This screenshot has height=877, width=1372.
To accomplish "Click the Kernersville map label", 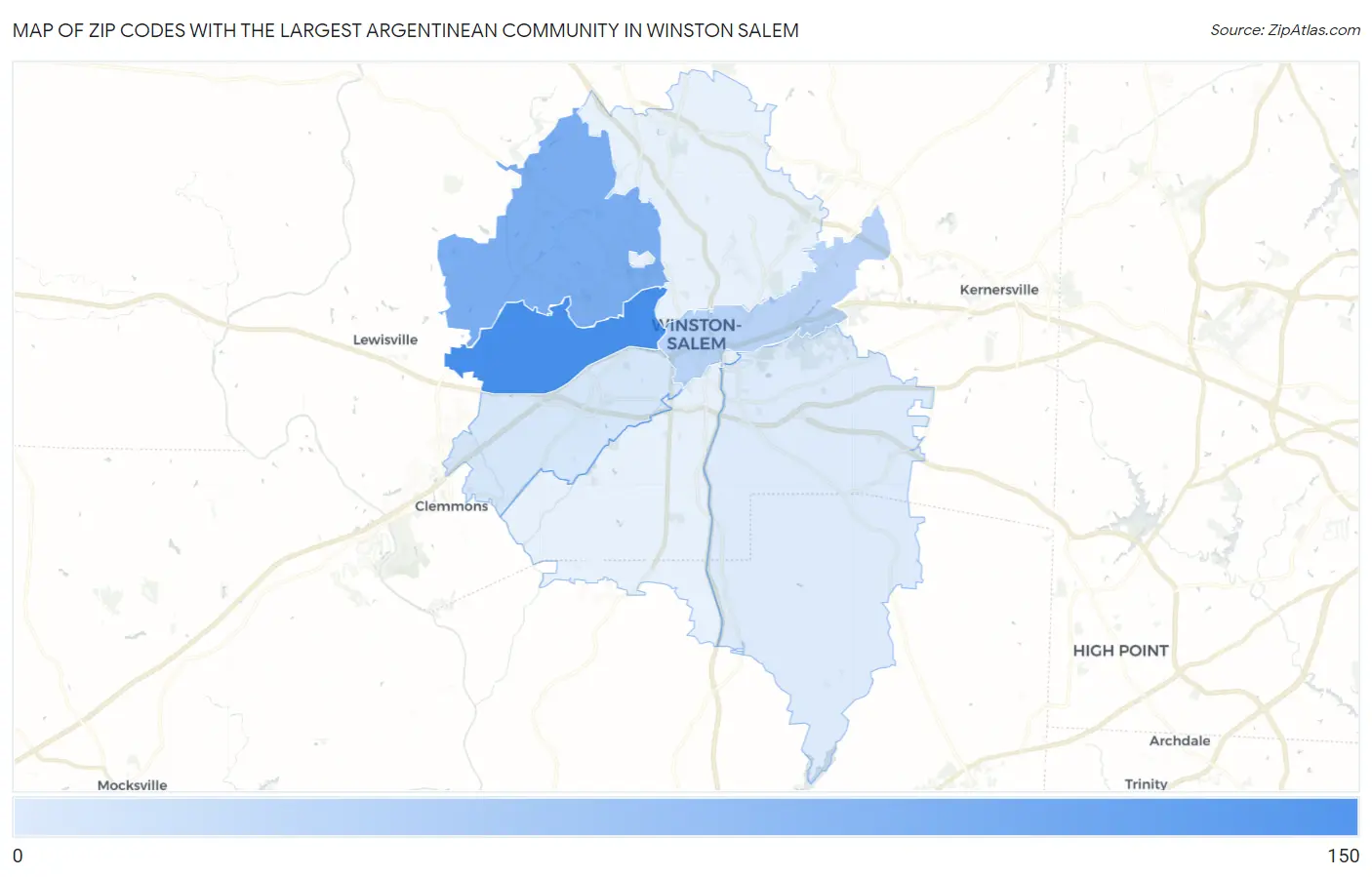I will coord(998,290).
